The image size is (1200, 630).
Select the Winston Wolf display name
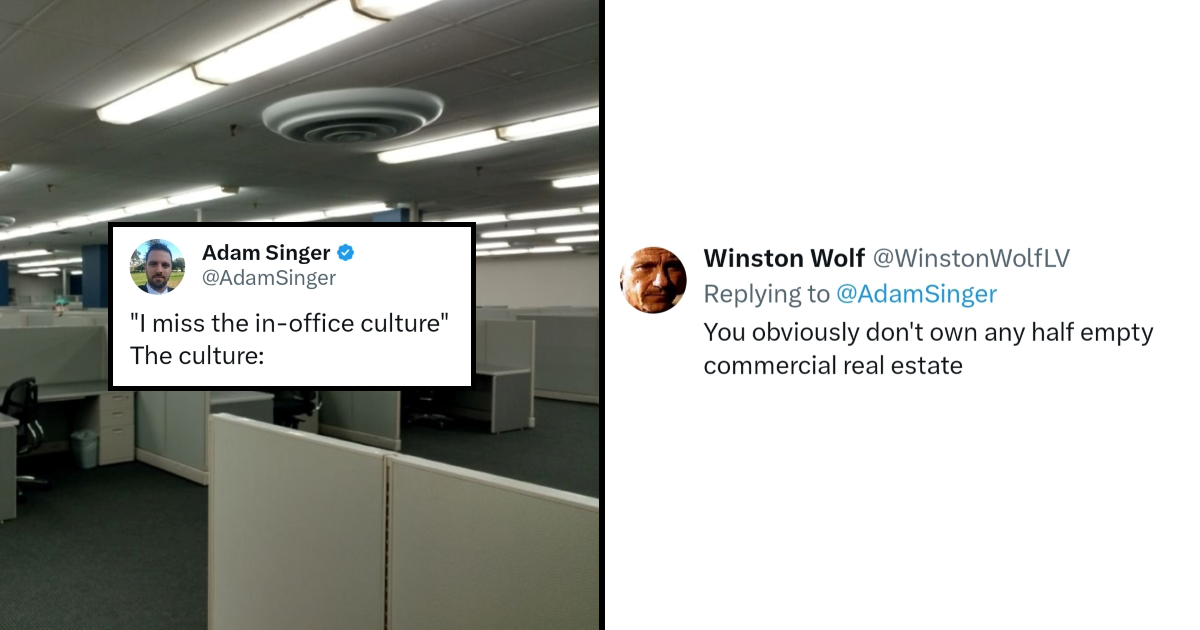784,258
